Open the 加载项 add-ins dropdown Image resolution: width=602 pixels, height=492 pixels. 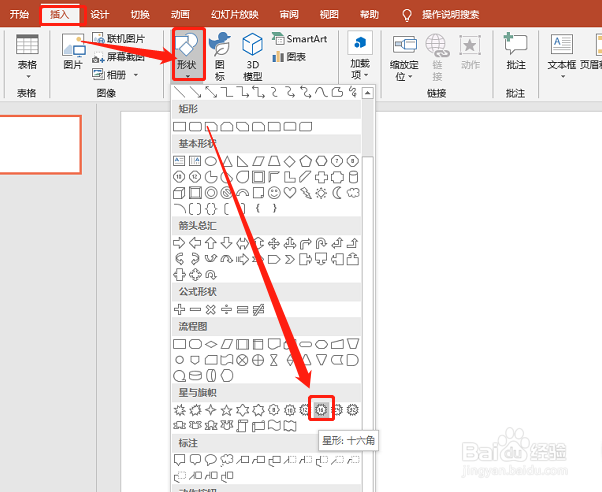[x=360, y=56]
